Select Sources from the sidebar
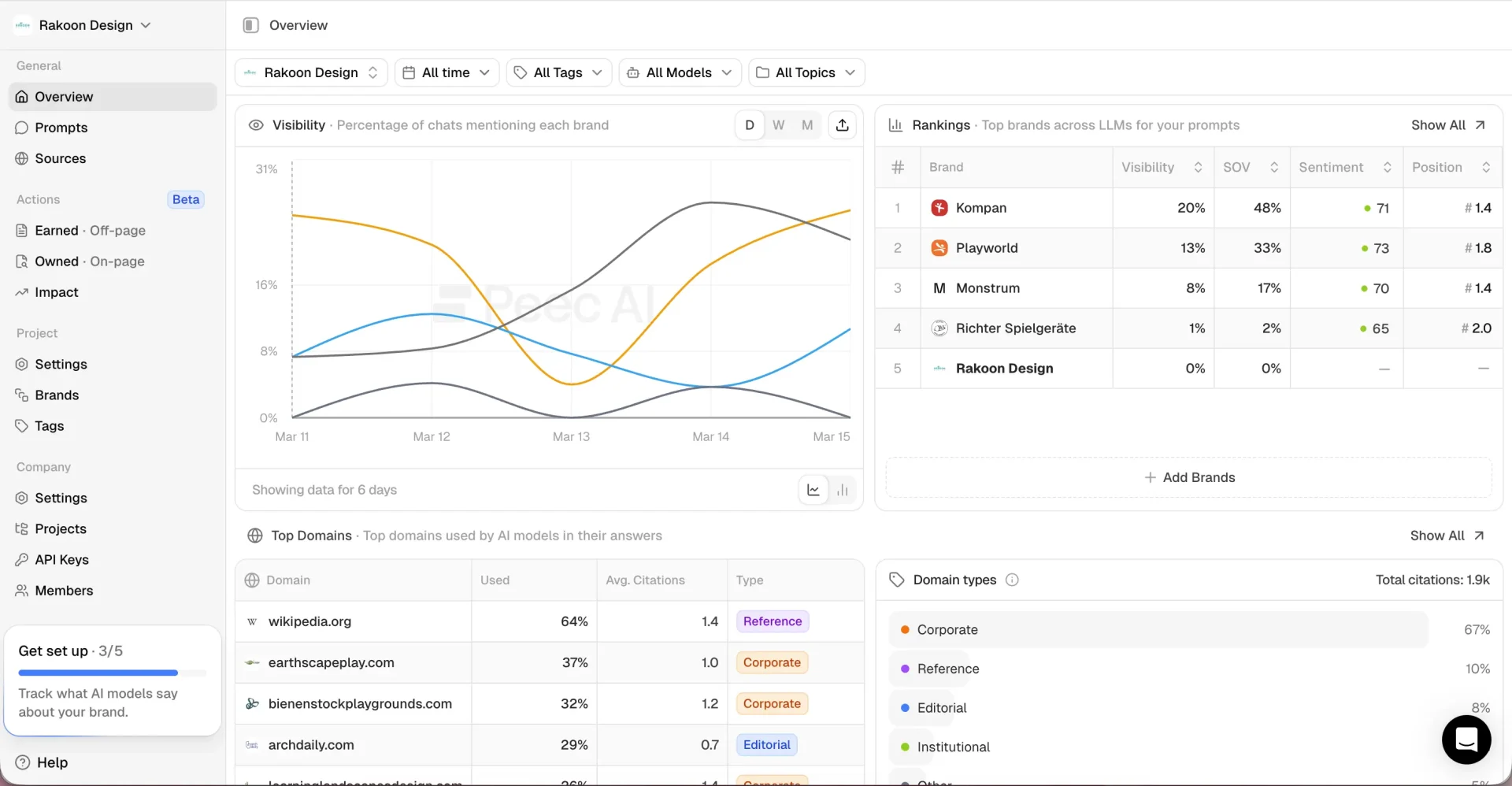 (61, 158)
